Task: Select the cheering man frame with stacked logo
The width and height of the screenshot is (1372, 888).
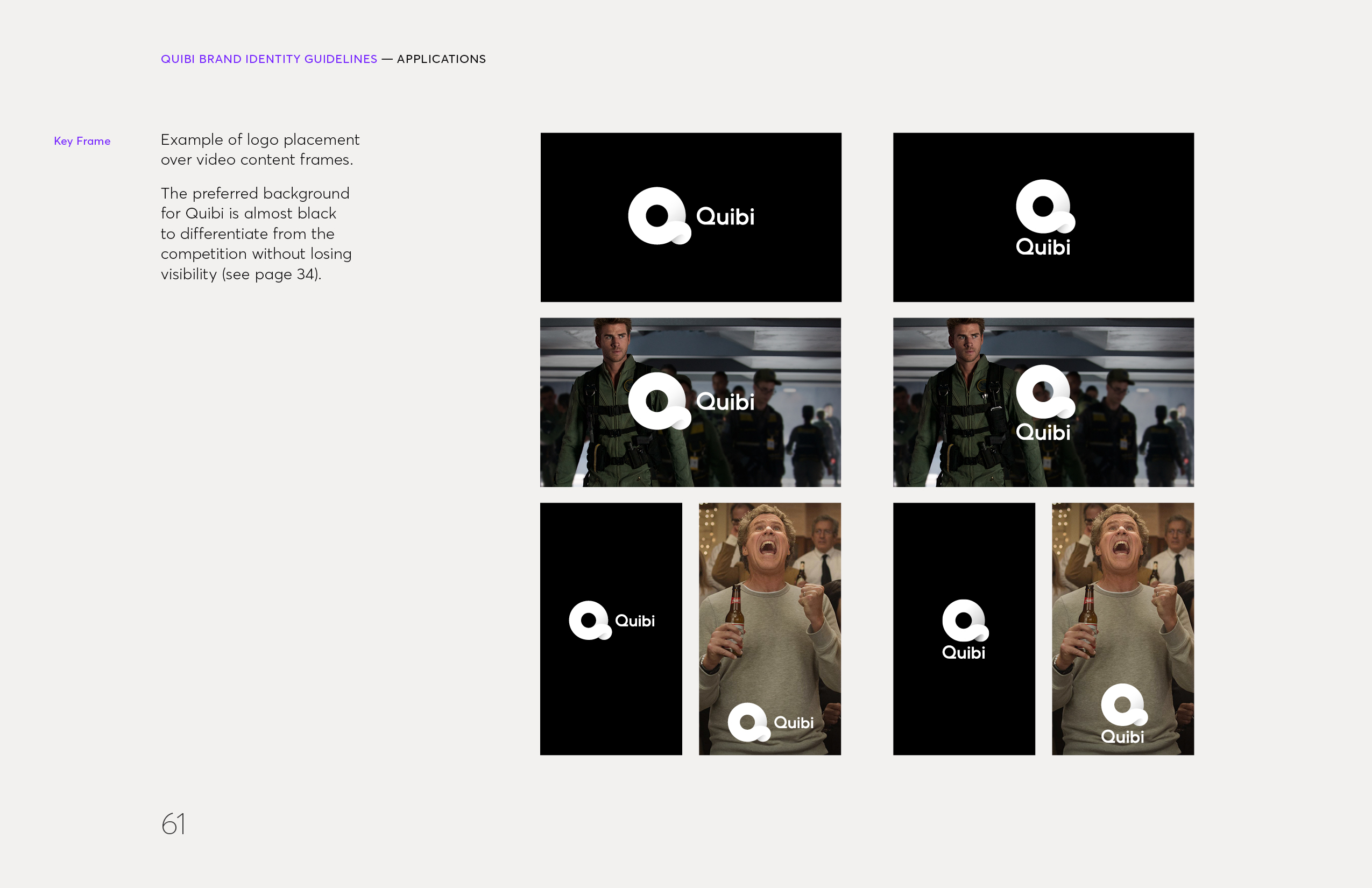Action: [1123, 629]
